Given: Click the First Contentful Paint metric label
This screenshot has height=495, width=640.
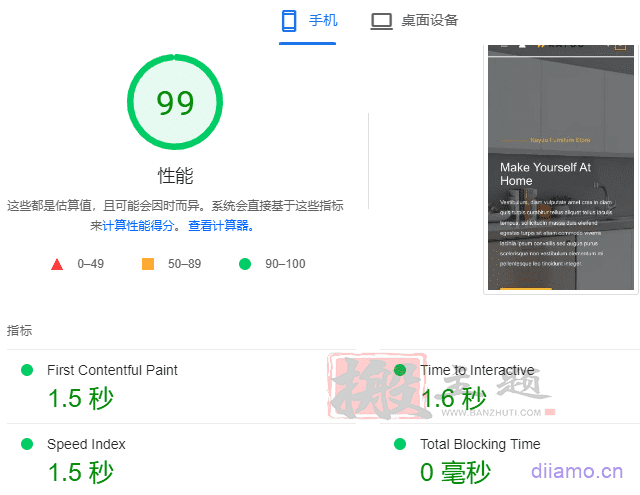Looking at the screenshot, I should tap(112, 370).
